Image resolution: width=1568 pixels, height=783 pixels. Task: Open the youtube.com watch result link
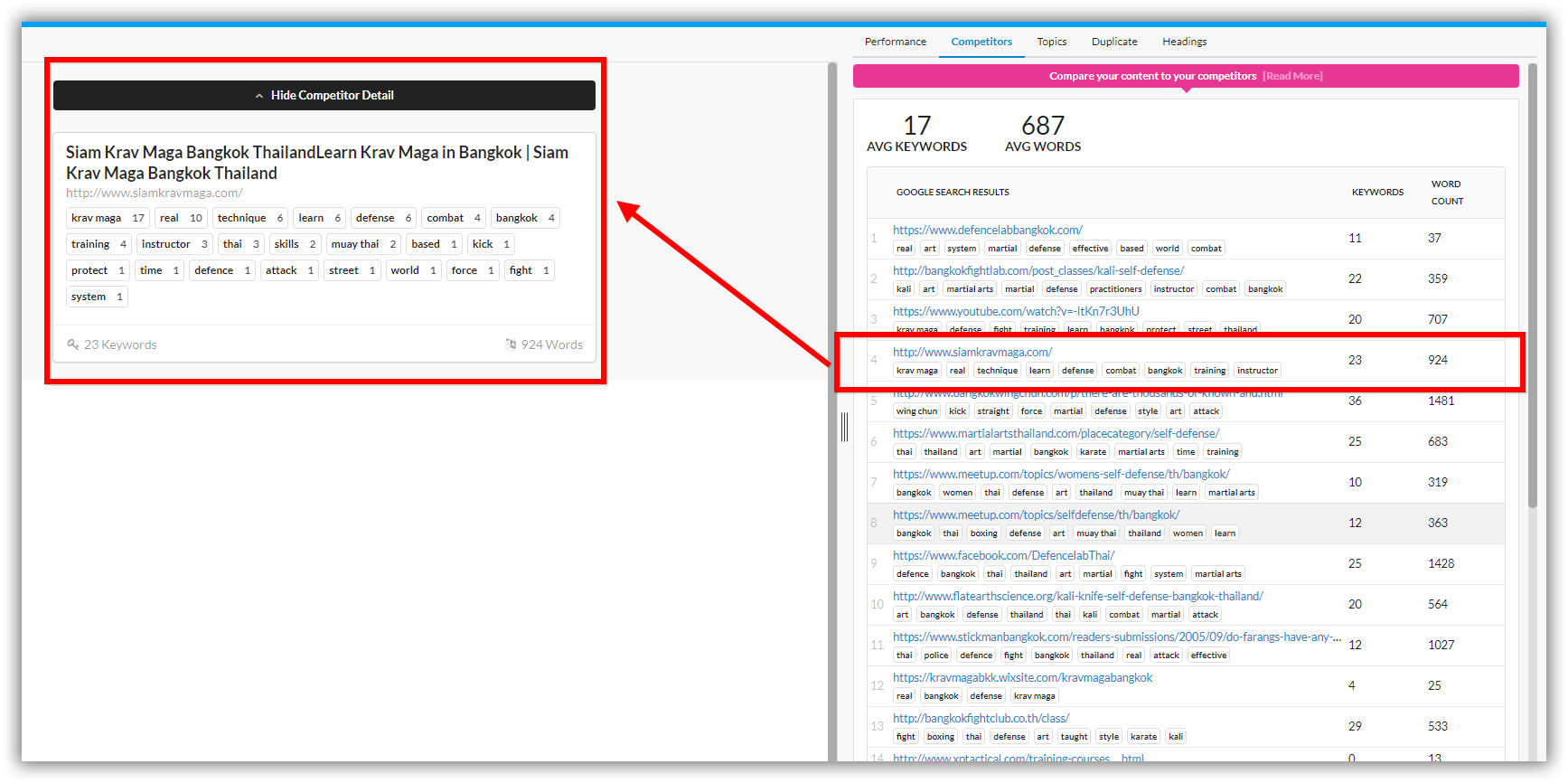1016,311
